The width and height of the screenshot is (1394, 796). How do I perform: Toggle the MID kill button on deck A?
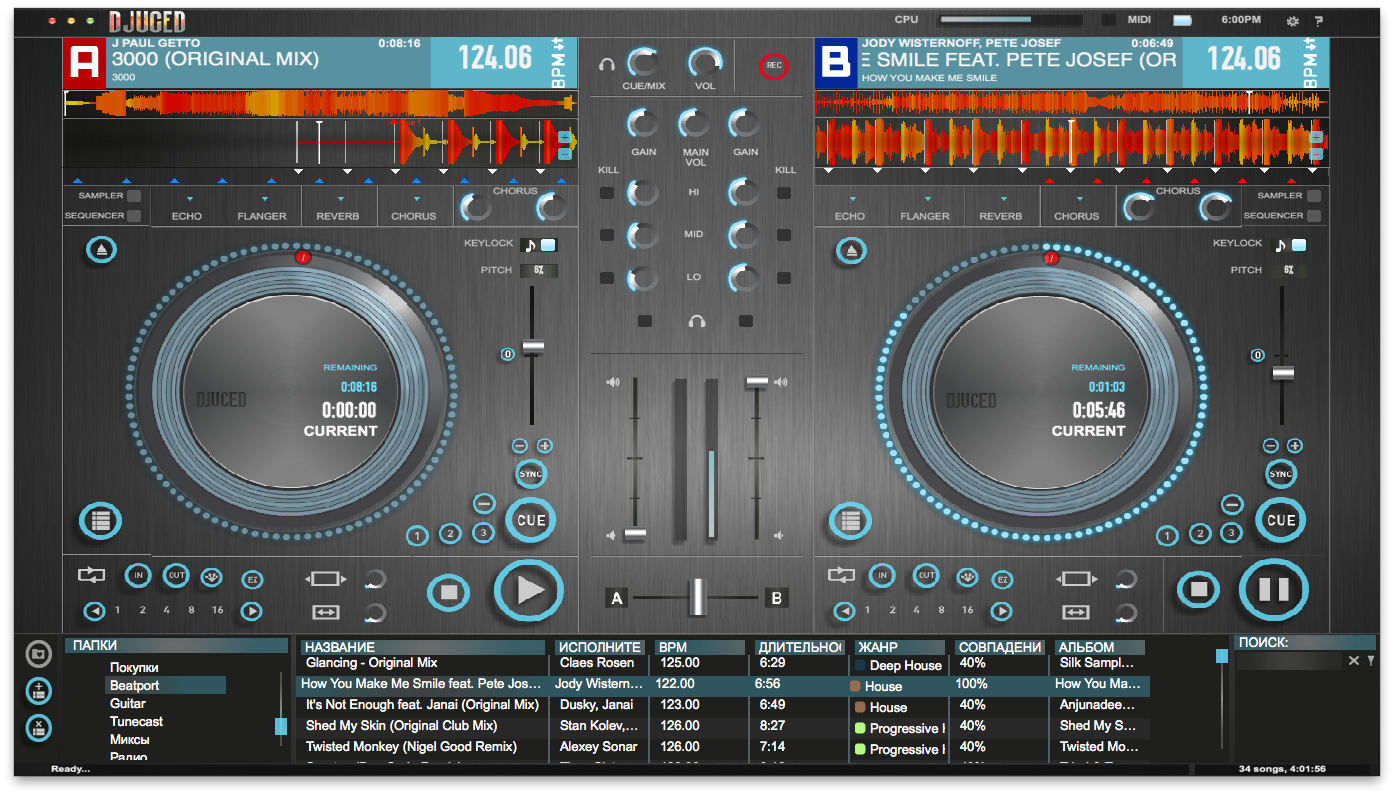(607, 236)
